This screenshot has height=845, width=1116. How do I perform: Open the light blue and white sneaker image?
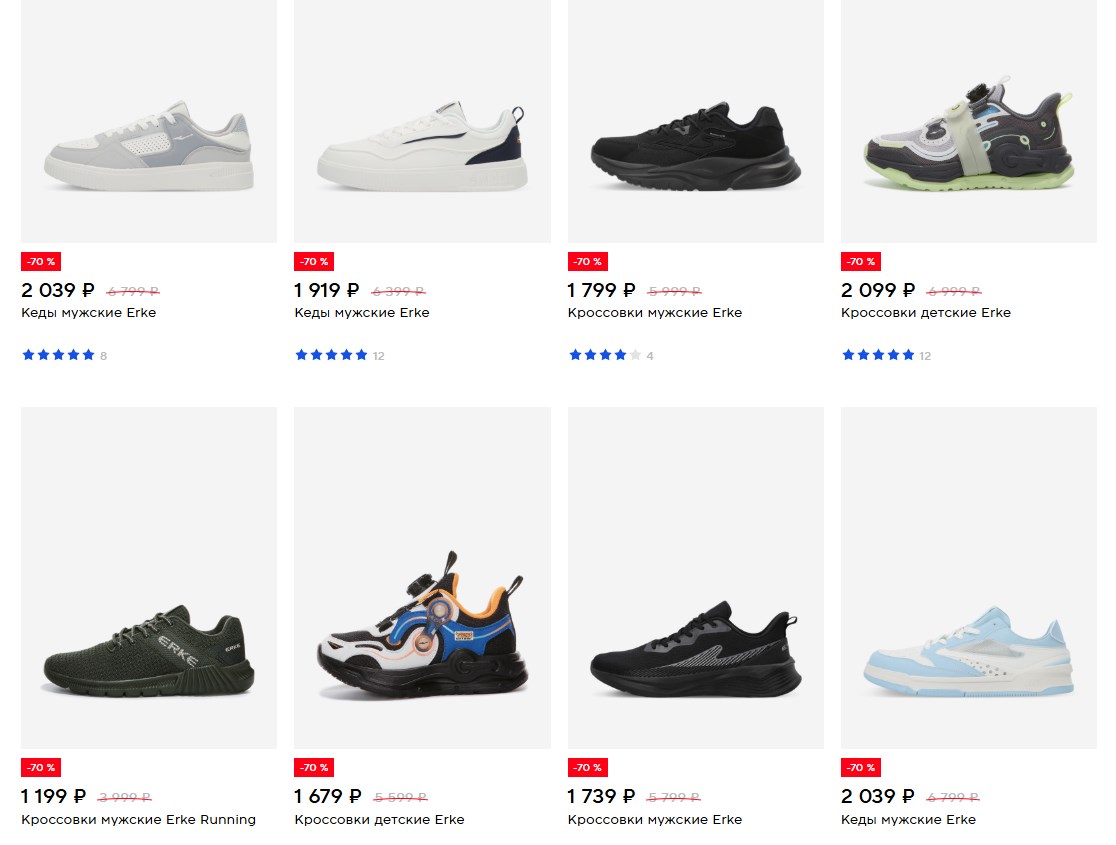[x=969, y=577]
